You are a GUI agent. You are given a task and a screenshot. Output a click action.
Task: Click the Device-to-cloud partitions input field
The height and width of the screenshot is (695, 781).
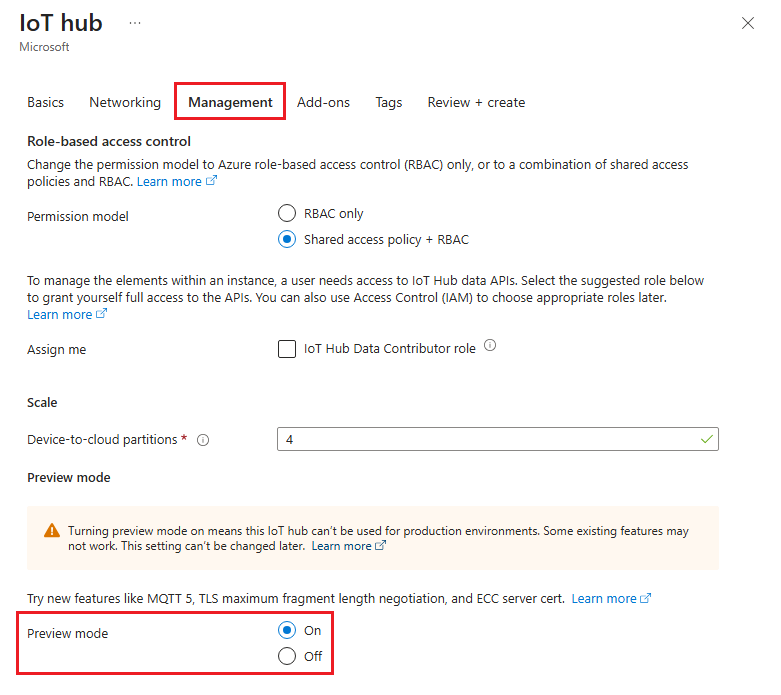click(x=497, y=439)
